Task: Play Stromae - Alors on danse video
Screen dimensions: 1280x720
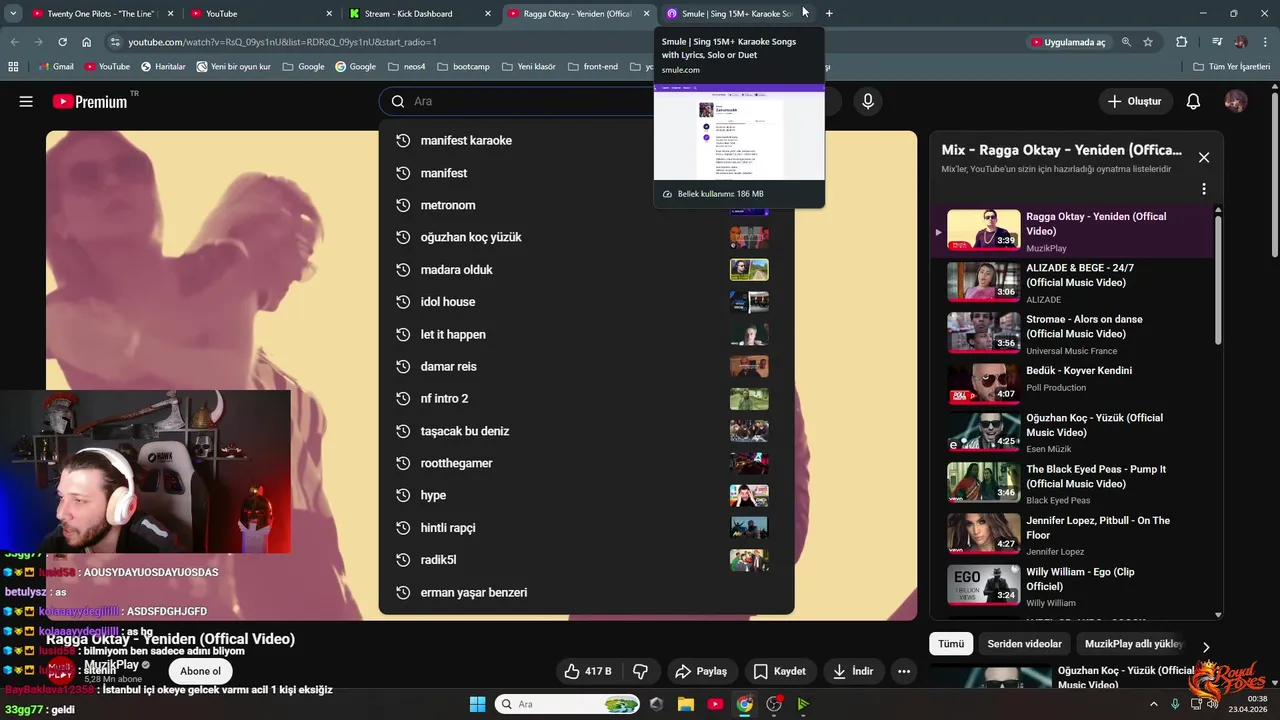Action: click(1071, 334)
